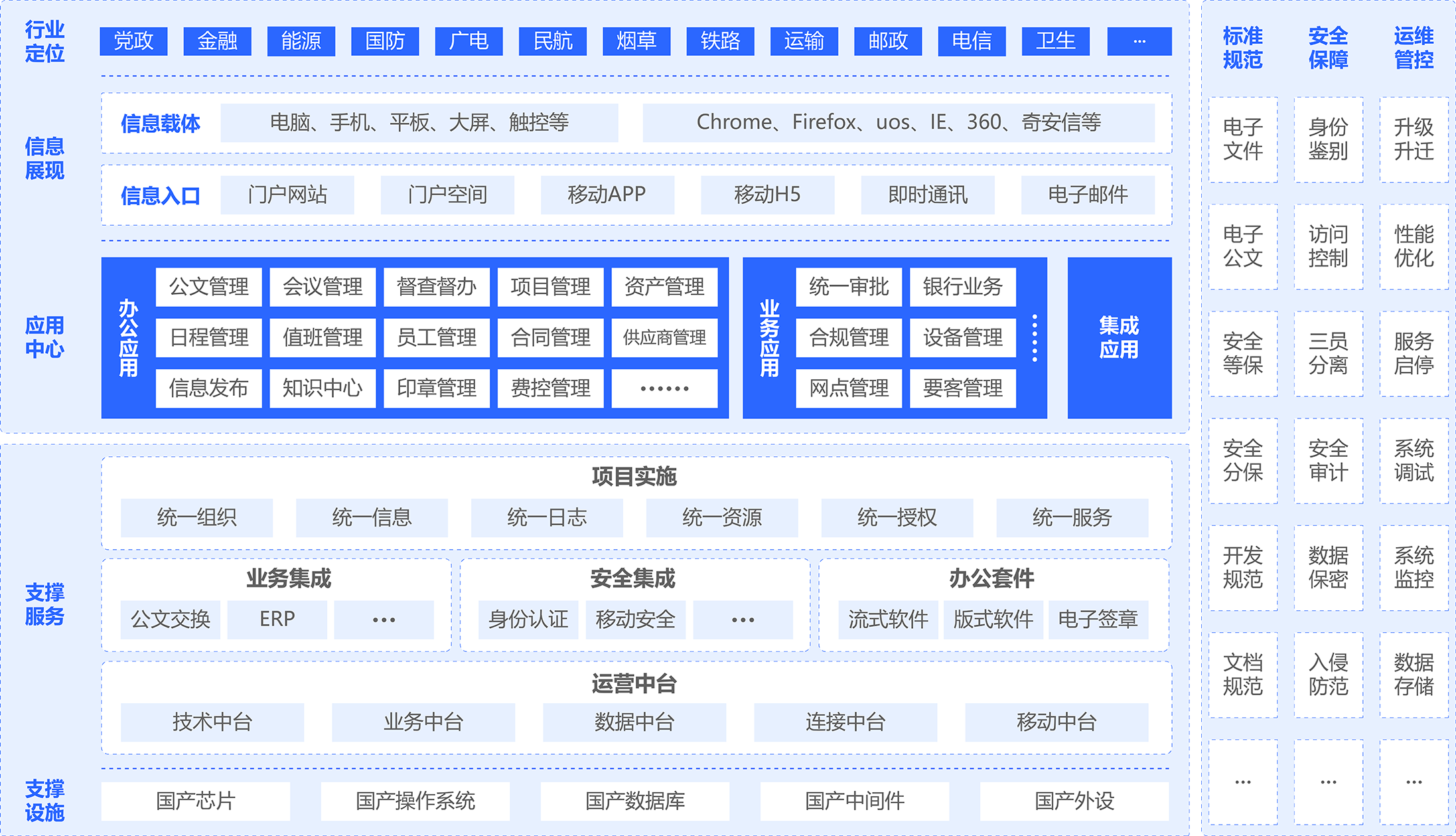1456x836 pixels.
Task: Click 电子邮件 entry box
Action: click(x=1087, y=195)
